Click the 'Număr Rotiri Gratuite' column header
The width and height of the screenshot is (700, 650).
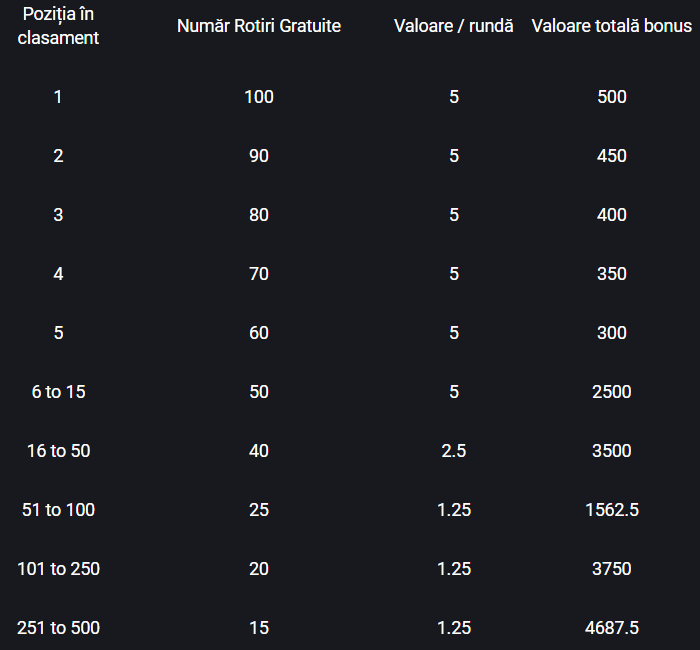point(259,26)
